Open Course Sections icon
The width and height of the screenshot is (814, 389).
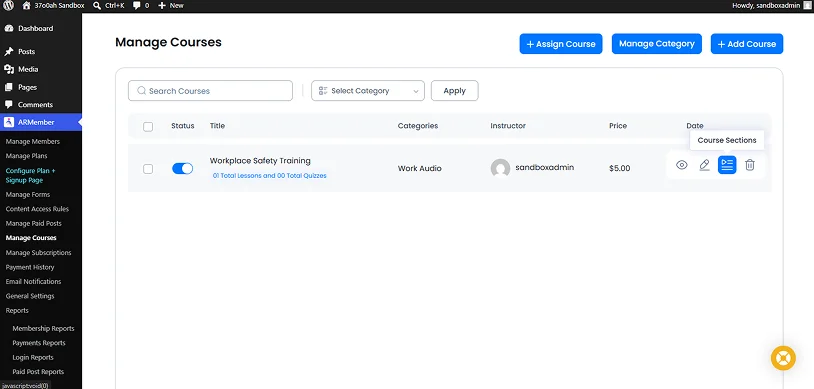click(x=727, y=165)
